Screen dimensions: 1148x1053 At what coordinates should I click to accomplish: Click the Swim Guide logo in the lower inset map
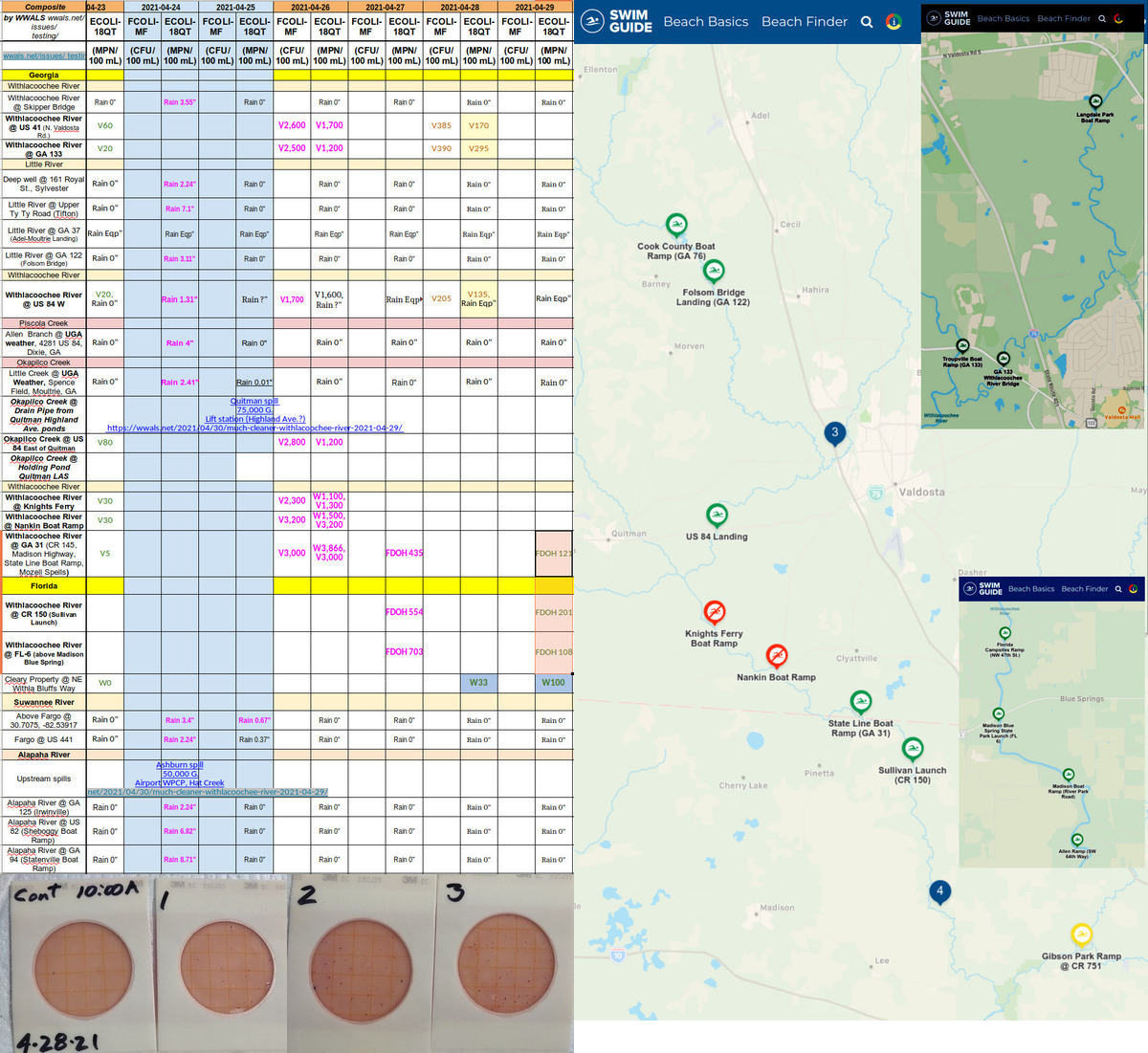pos(982,588)
